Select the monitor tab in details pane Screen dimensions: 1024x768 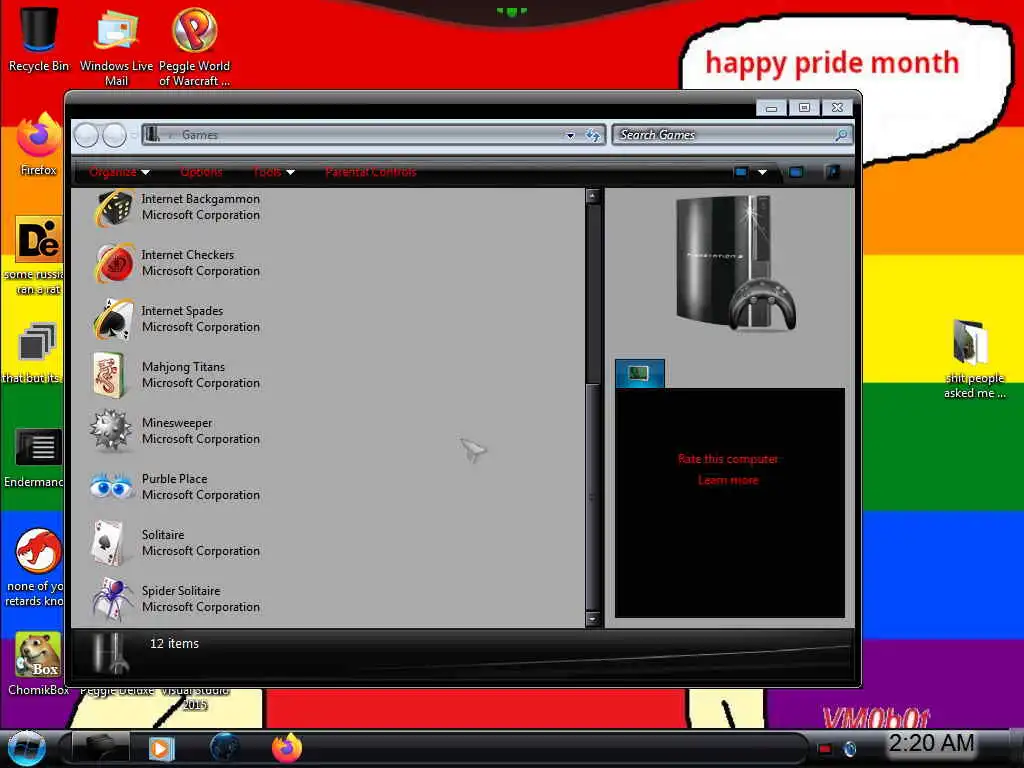click(x=639, y=374)
